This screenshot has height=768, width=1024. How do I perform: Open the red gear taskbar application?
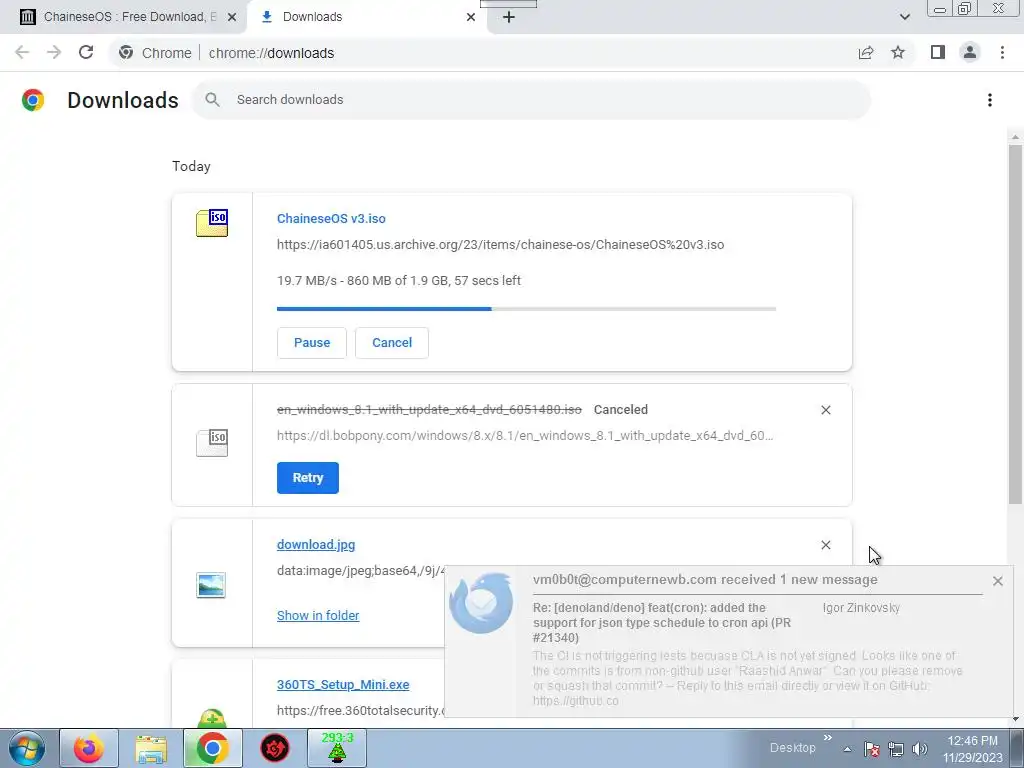(x=275, y=748)
